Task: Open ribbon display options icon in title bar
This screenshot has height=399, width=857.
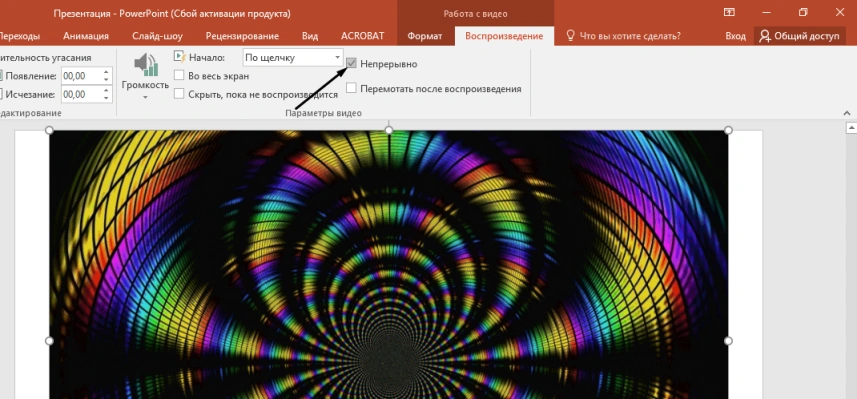Action: tap(729, 12)
